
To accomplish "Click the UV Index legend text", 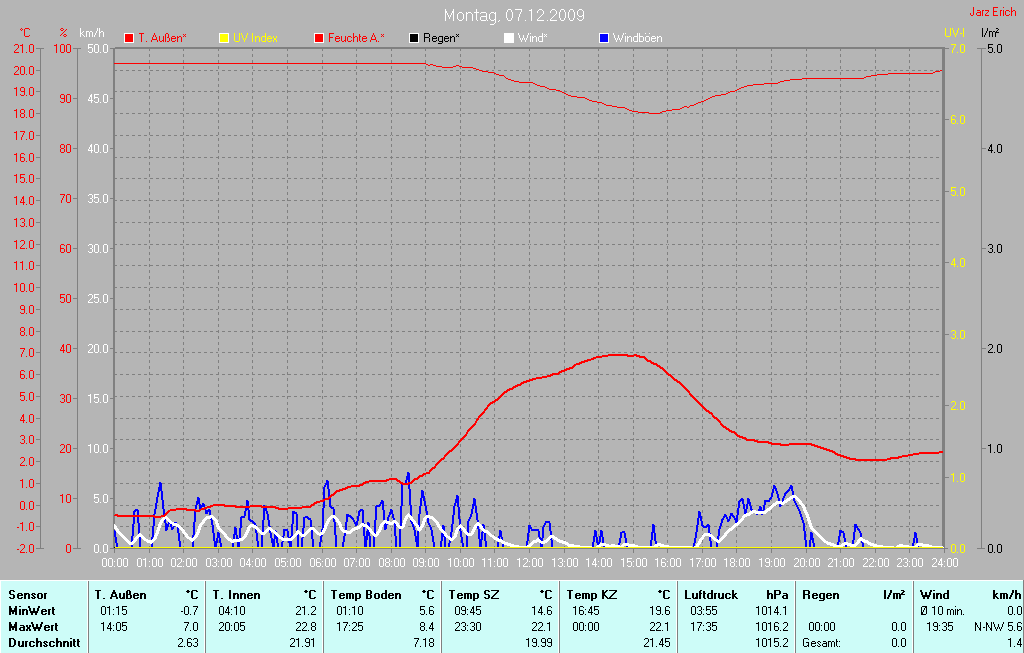I will coord(255,38).
